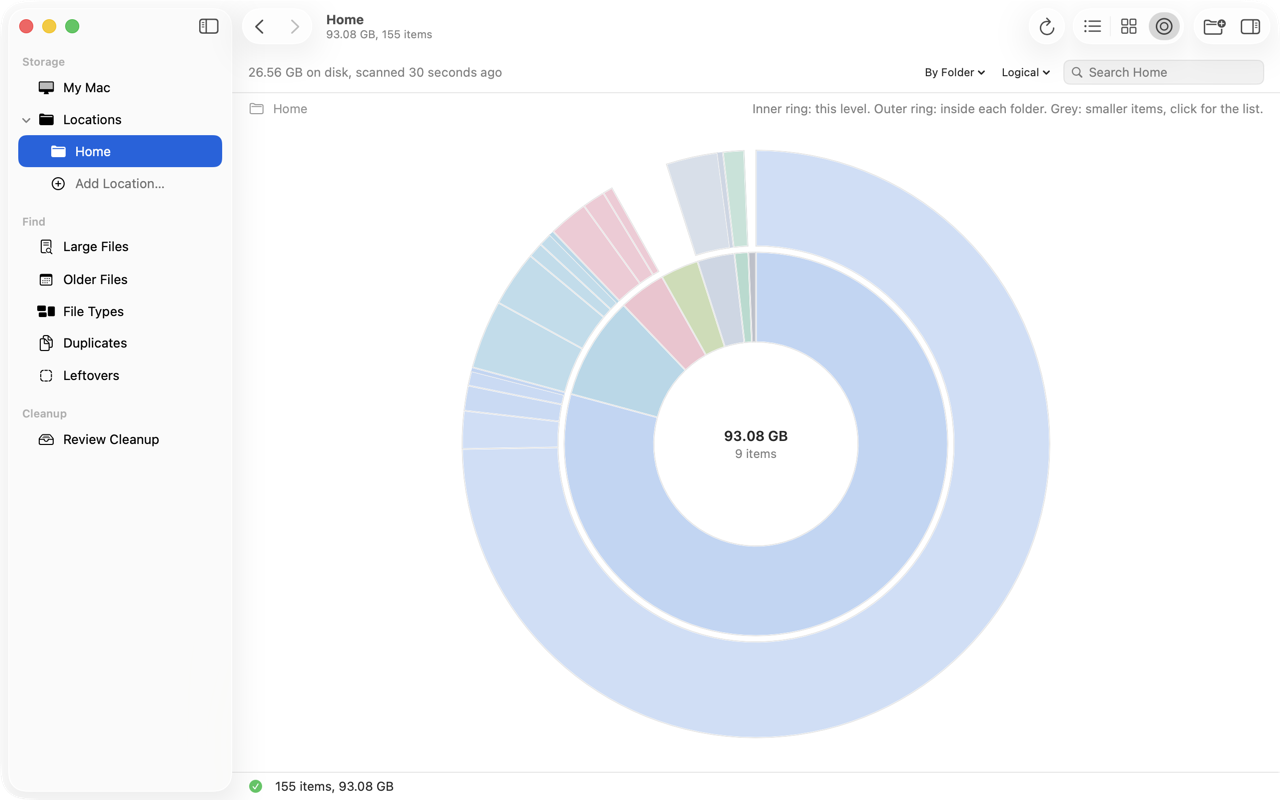Open Review Cleanup
The image size is (1280, 800).
coord(120,440)
